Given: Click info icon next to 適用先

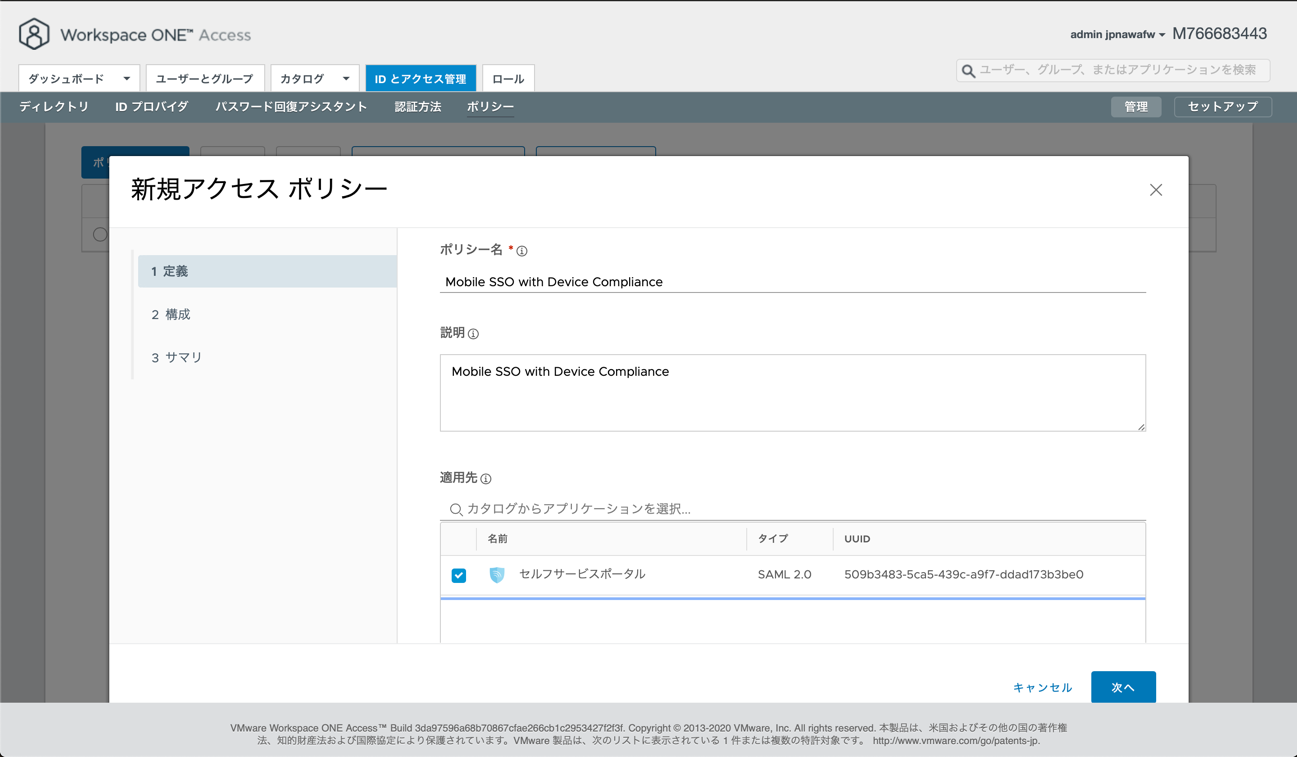Looking at the screenshot, I should click(486, 479).
